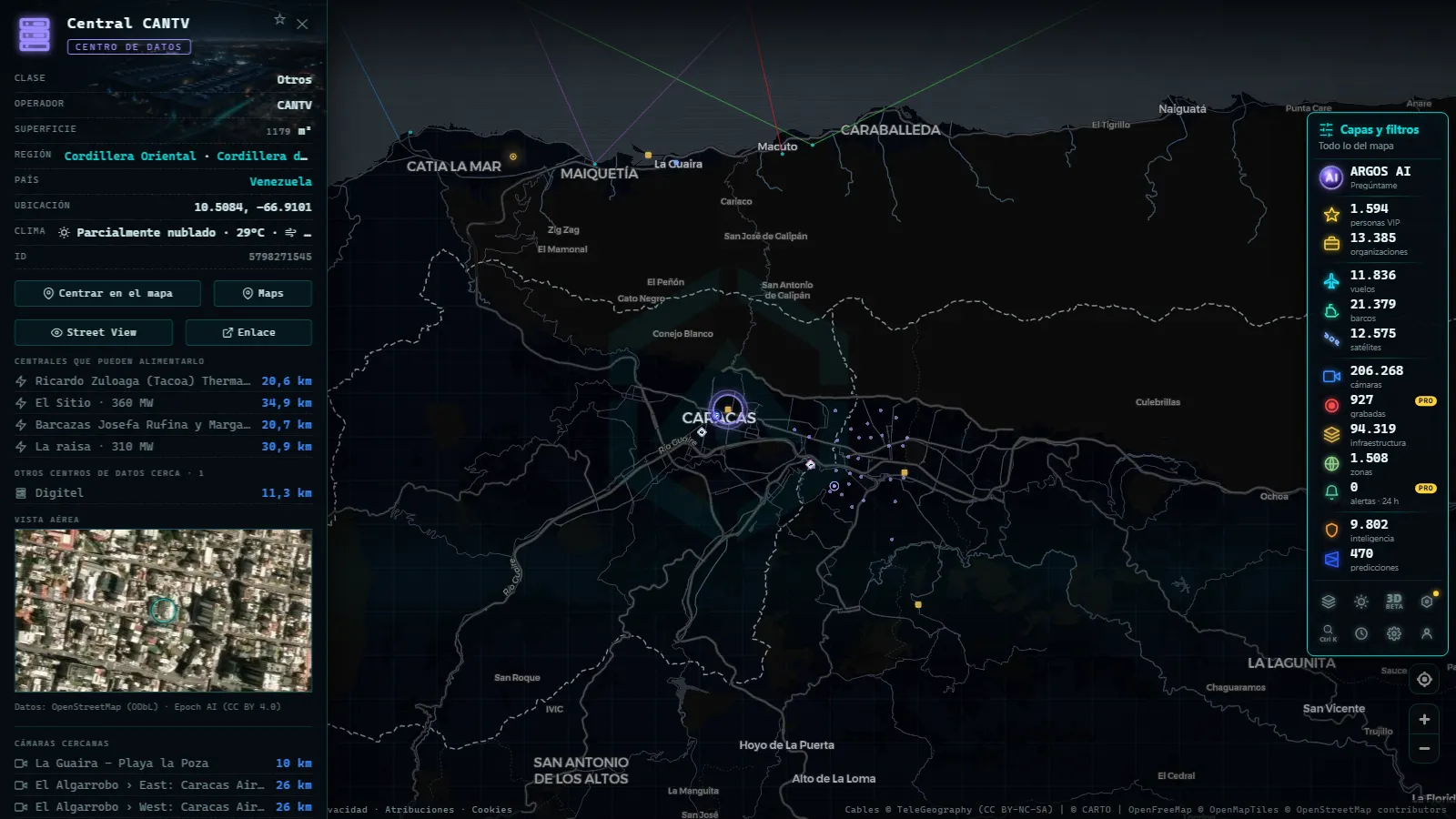Favorite Central CANTV with the star icon
Image resolution: width=1456 pixels, height=819 pixels.
point(280,19)
